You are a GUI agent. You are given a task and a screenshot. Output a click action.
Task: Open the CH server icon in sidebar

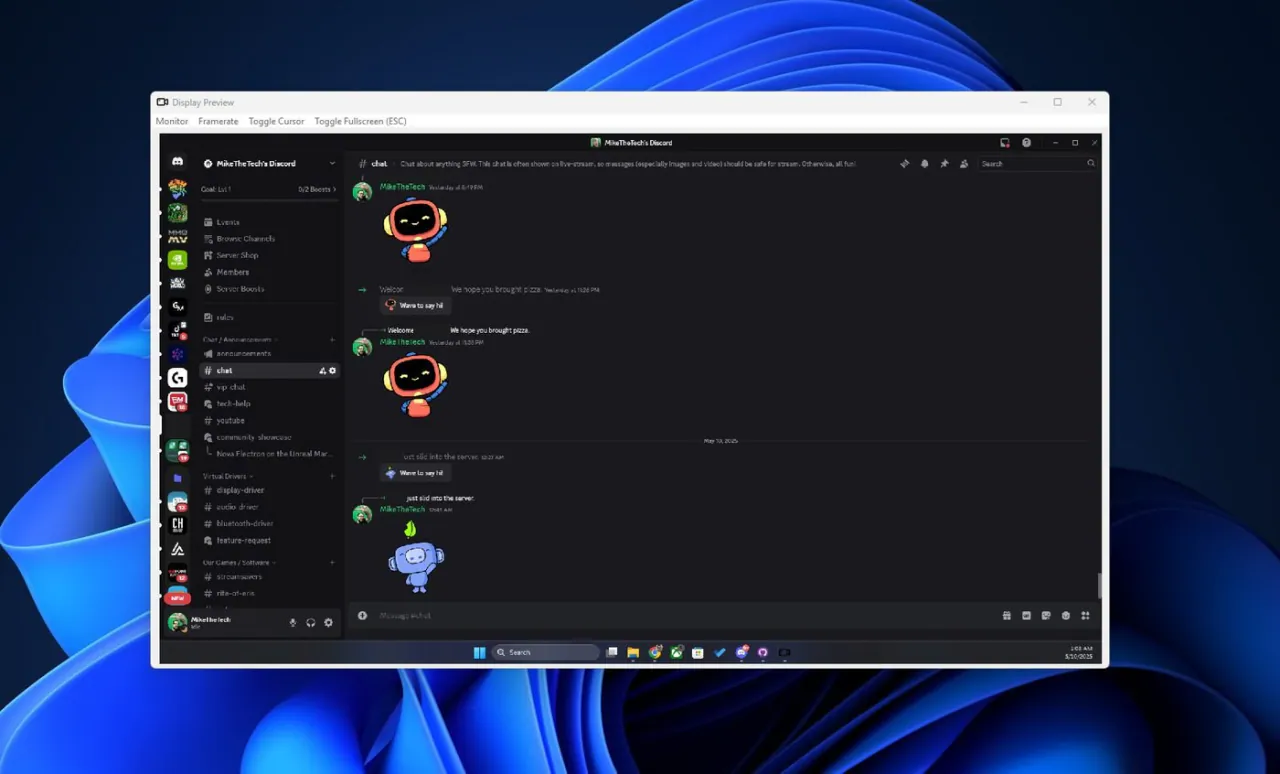pos(177,524)
